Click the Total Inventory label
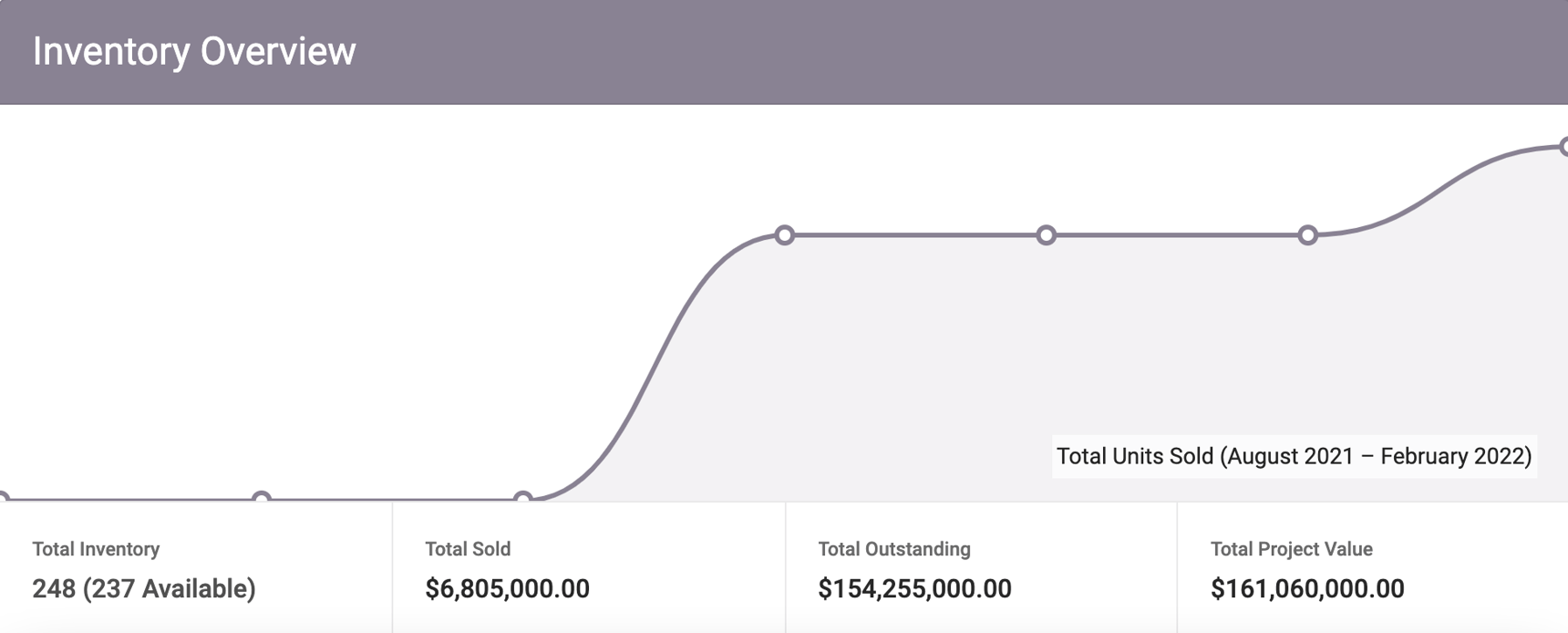This screenshot has height=633, width=1568. click(96, 549)
